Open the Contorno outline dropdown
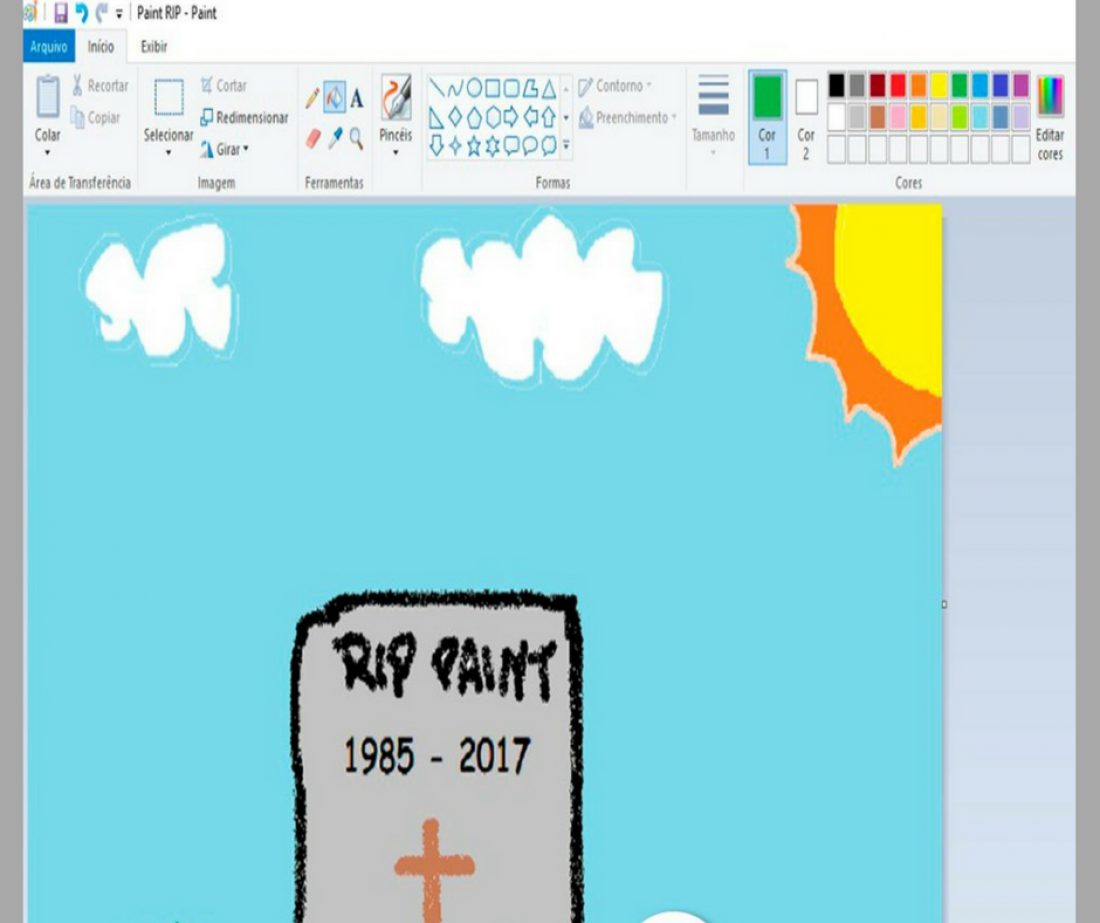This screenshot has height=923, width=1100. point(615,86)
